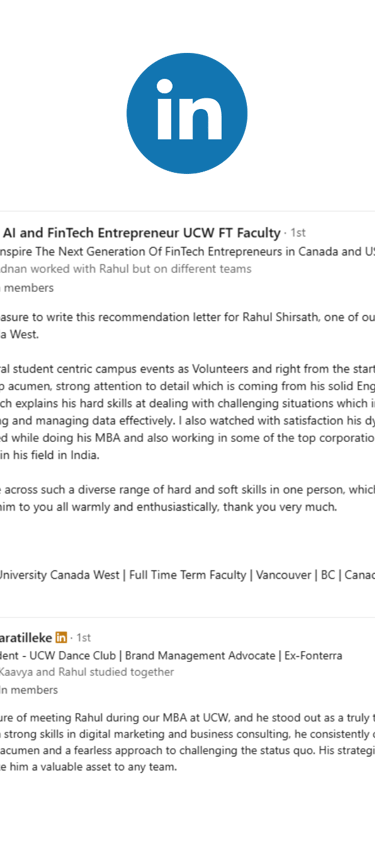
Task: Click the line mentioning his field in India
Action: (50, 455)
